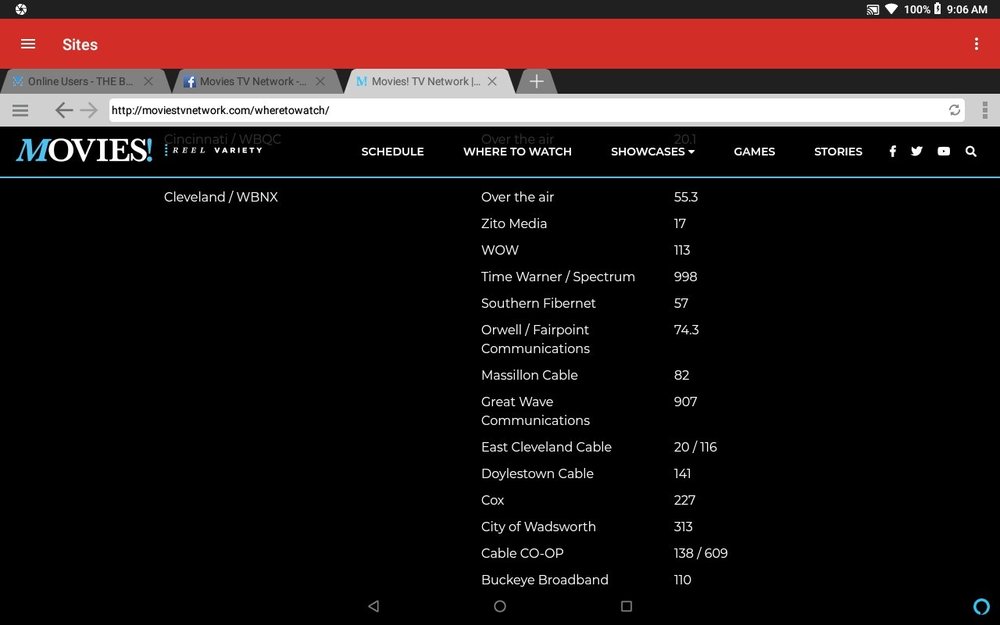The height and width of the screenshot is (625, 1000).
Task: Expand the SHOWCASES dropdown menu
Action: (652, 151)
